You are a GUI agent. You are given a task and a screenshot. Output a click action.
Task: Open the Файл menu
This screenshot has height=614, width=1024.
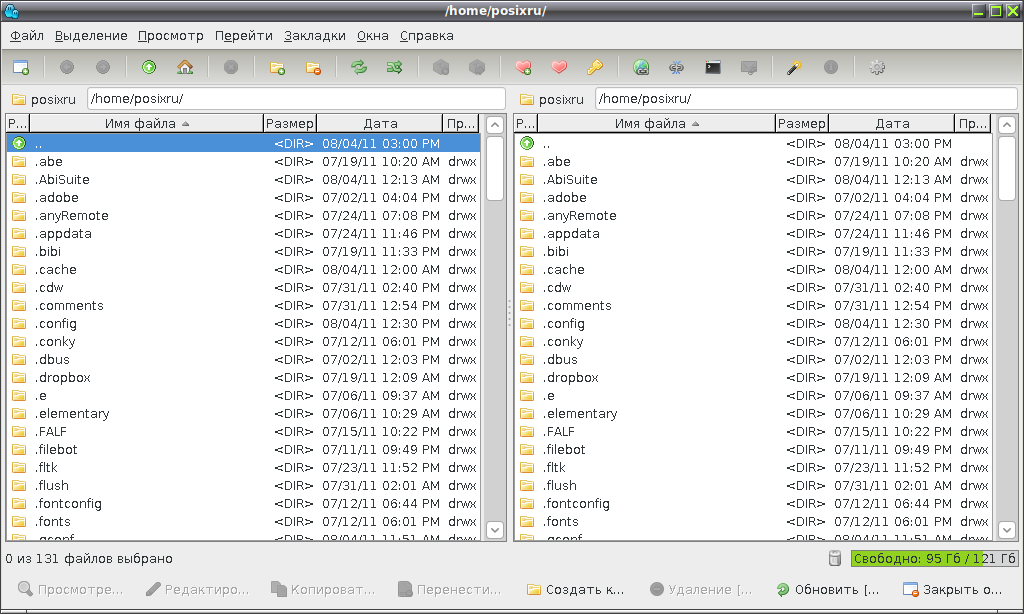pyautogui.click(x=27, y=36)
